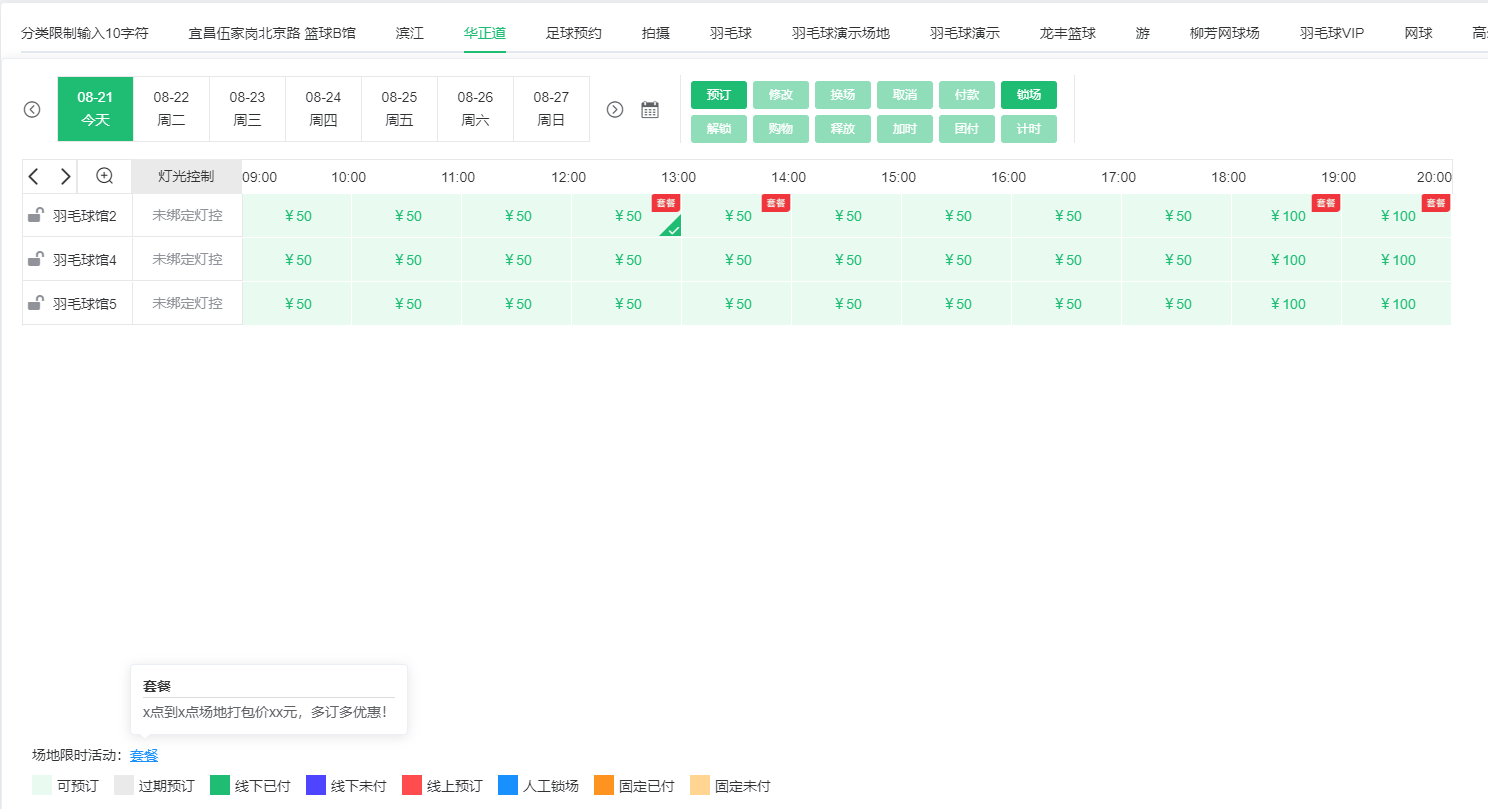This screenshot has height=809, width=1488.
Task: Advance to next week with right circle arrow
Action: (x=615, y=110)
